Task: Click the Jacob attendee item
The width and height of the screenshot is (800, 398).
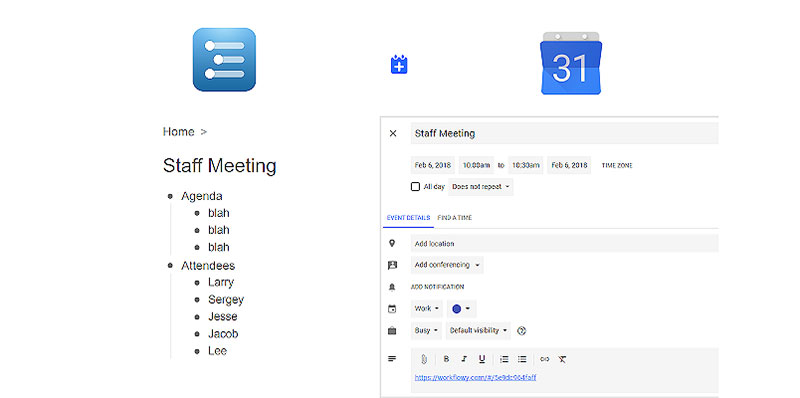Action: (x=223, y=334)
